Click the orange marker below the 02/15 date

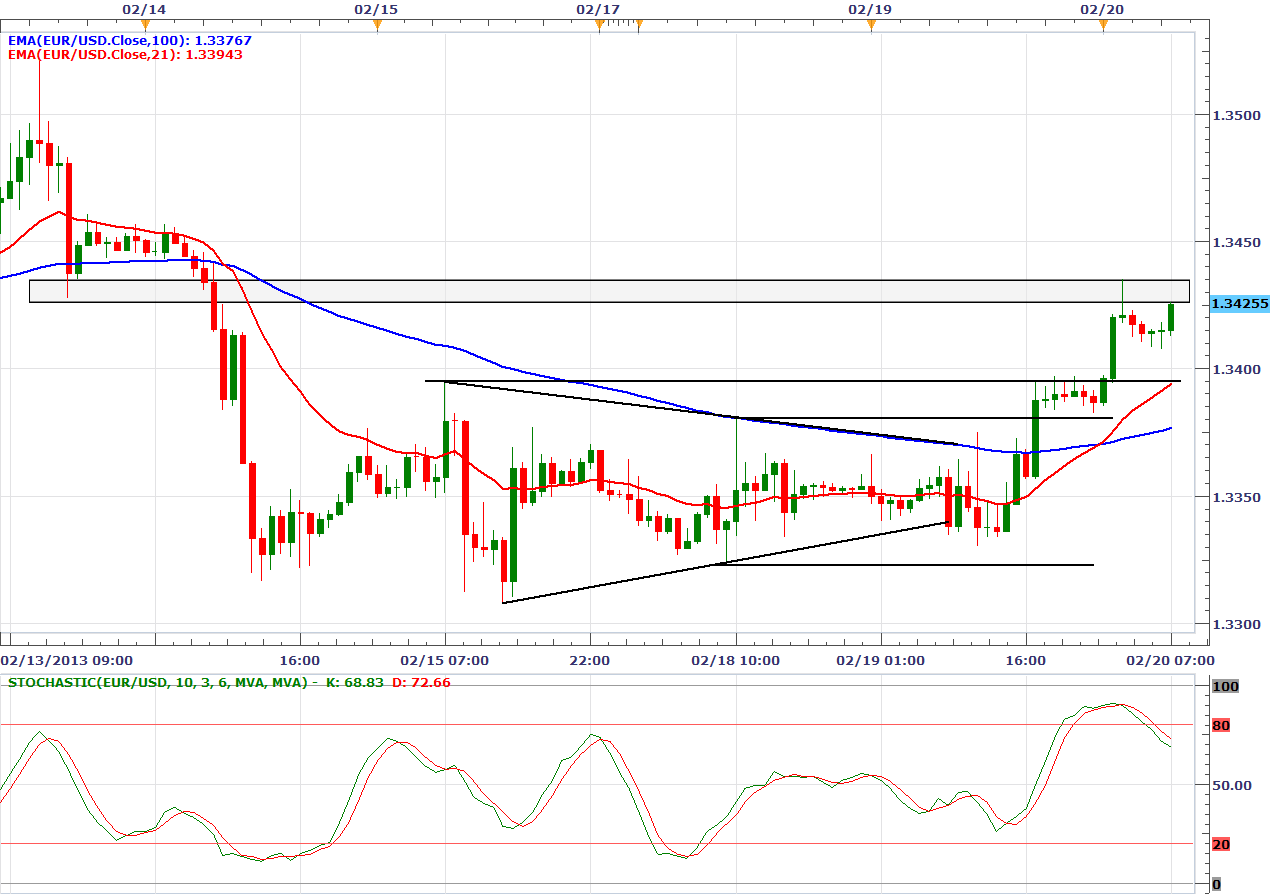pos(376,25)
